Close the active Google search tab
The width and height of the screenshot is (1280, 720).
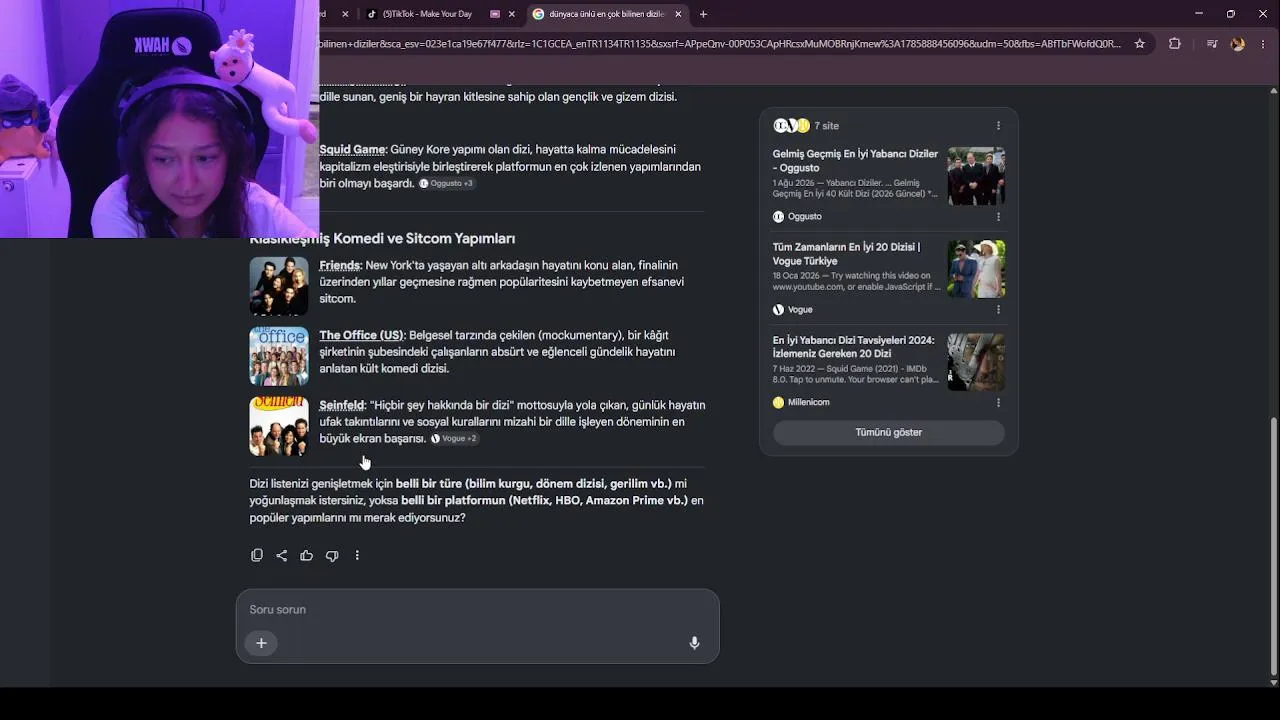(678, 14)
